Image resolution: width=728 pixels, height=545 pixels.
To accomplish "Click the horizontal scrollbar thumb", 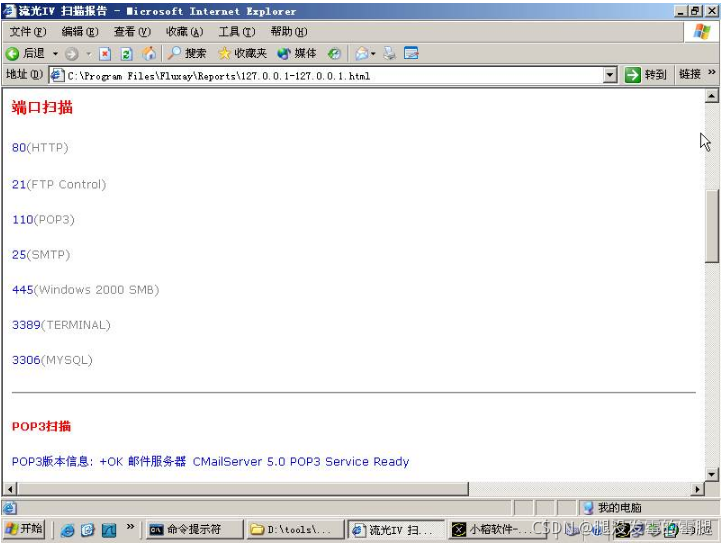I will point(243,489).
